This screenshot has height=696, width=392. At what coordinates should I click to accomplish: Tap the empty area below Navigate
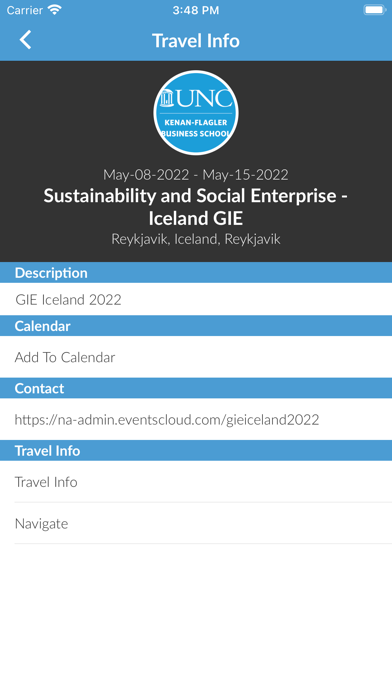coord(196,620)
